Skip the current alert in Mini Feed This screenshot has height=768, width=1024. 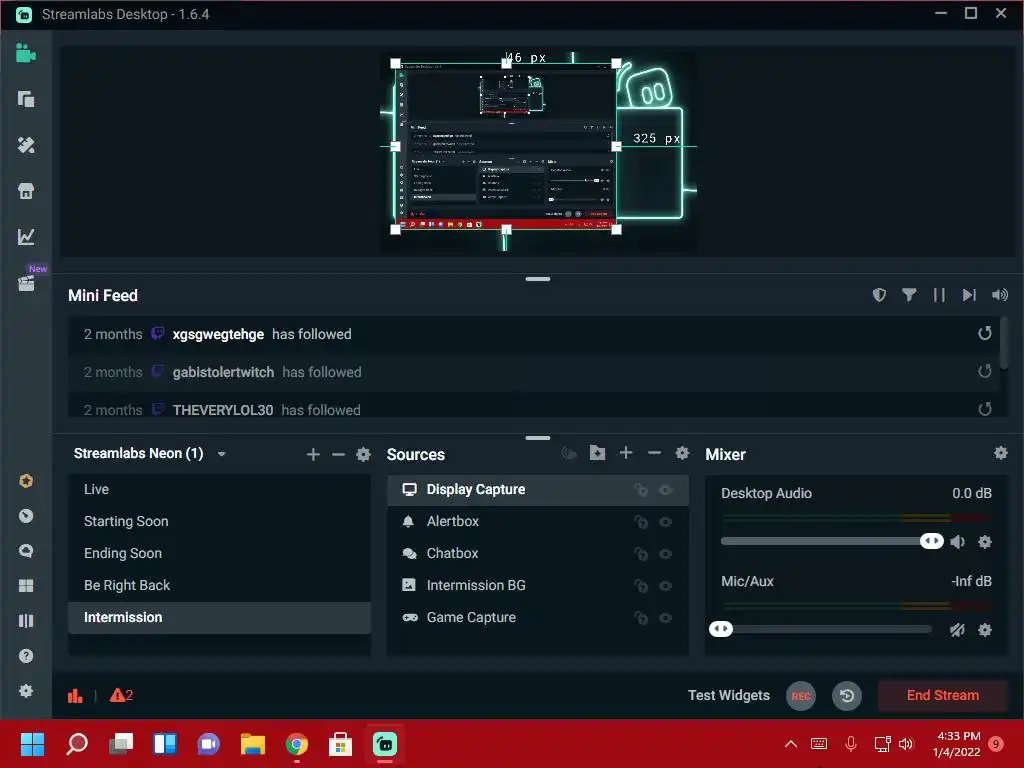969,295
